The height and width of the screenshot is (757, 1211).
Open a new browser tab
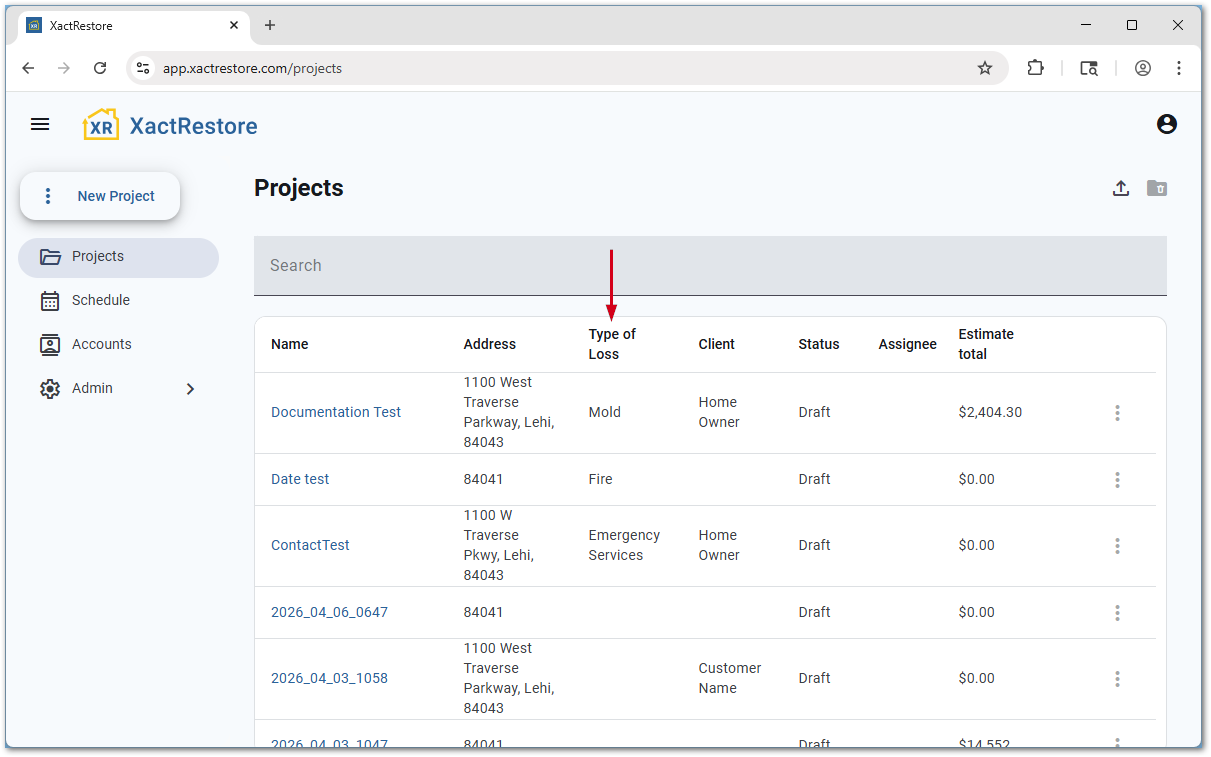pyautogui.click(x=270, y=26)
